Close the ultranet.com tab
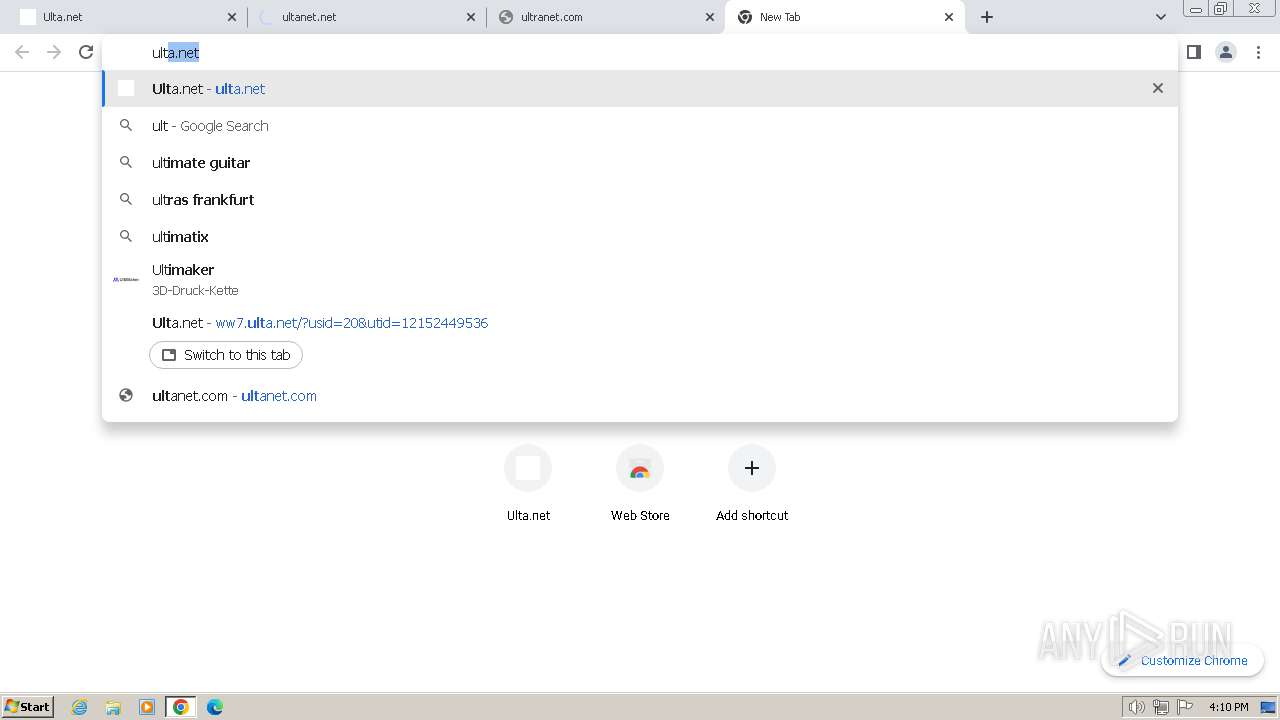Image resolution: width=1280 pixels, height=720 pixels. tap(710, 17)
